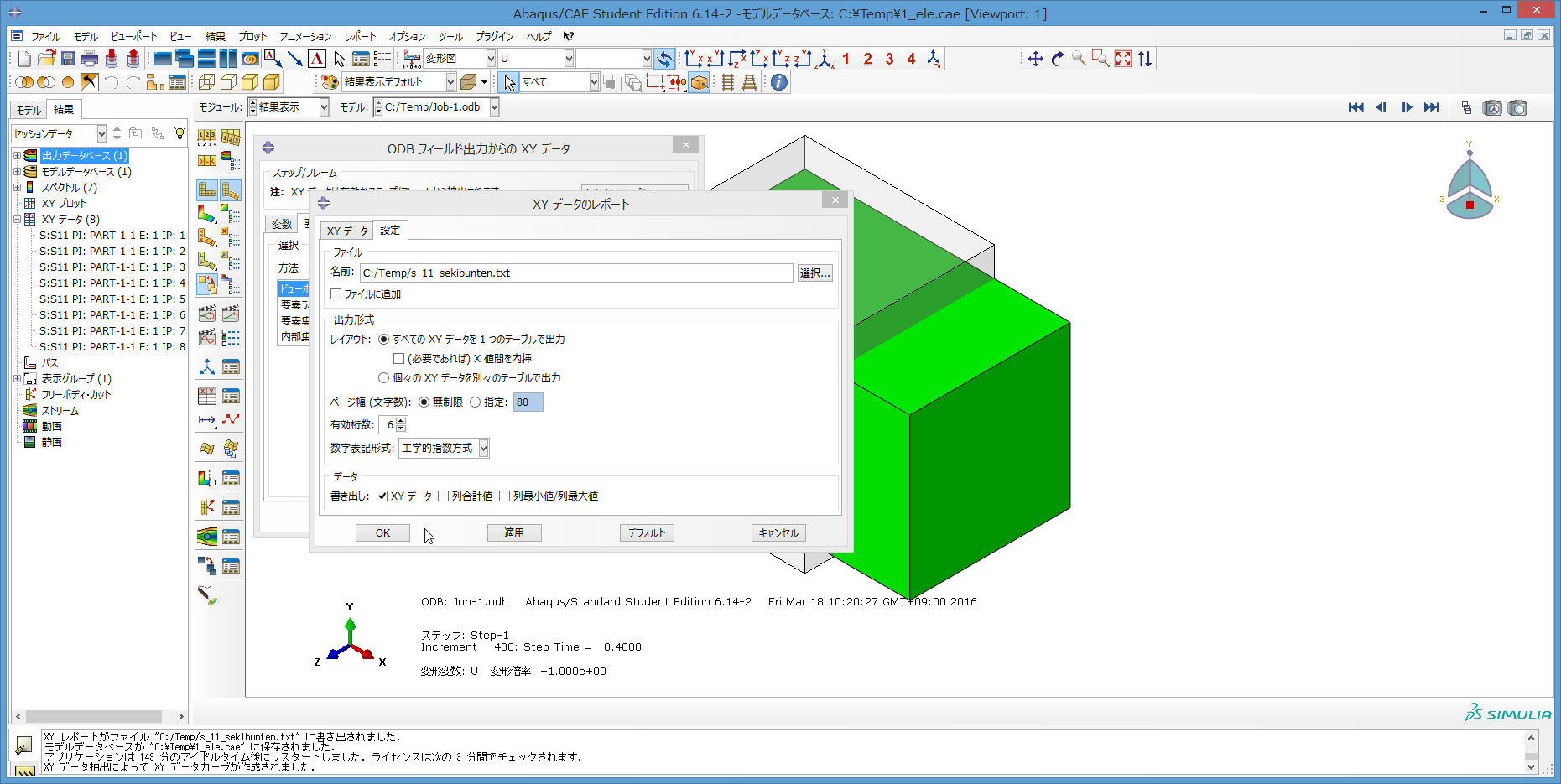Click shaded render style cube icon
This screenshot has width=1561, height=784.
click(272, 82)
